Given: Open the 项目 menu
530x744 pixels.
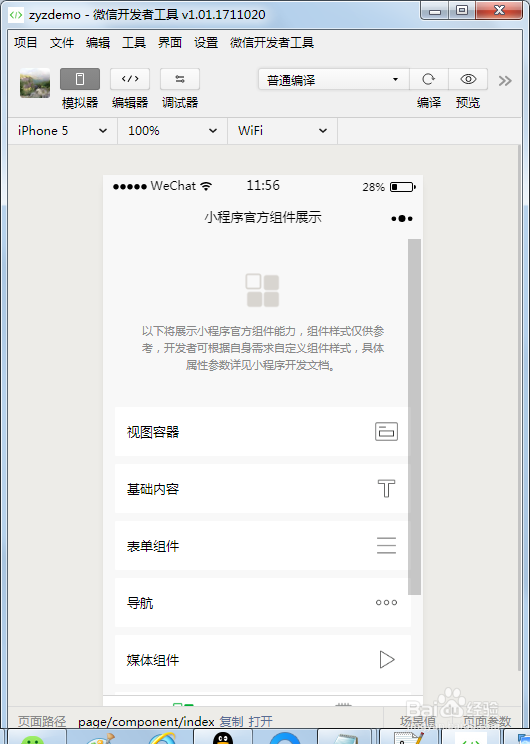Looking at the screenshot, I should click(x=26, y=43).
